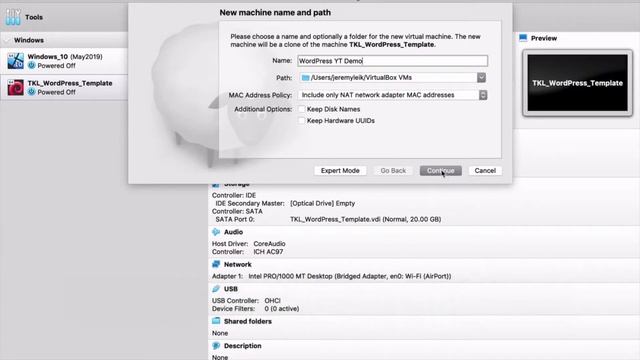Screen dimensions: 640x360
Task: Click the Audio section heading
Action: point(233,232)
